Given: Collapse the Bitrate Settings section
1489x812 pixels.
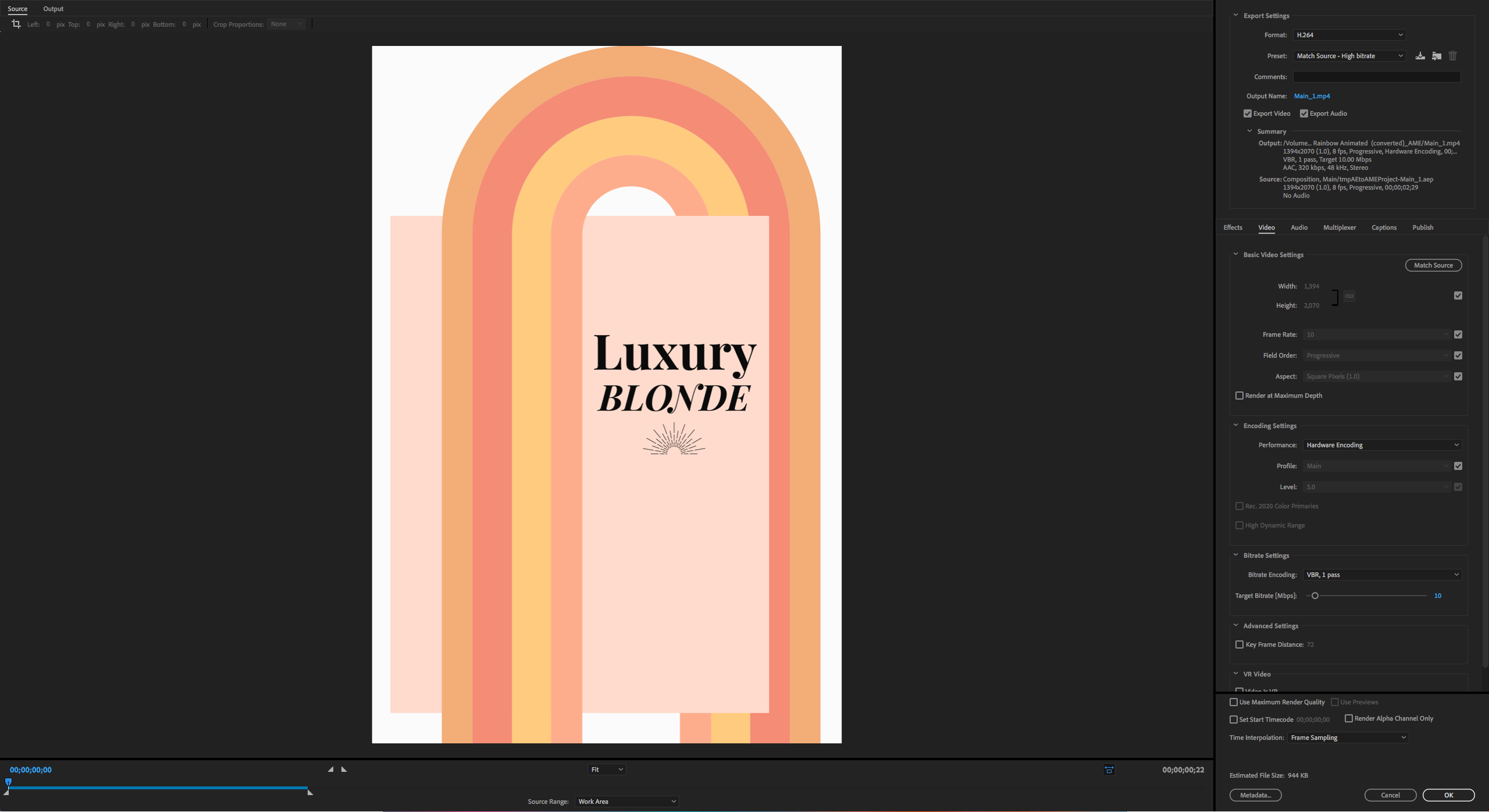Looking at the screenshot, I should coord(1236,555).
